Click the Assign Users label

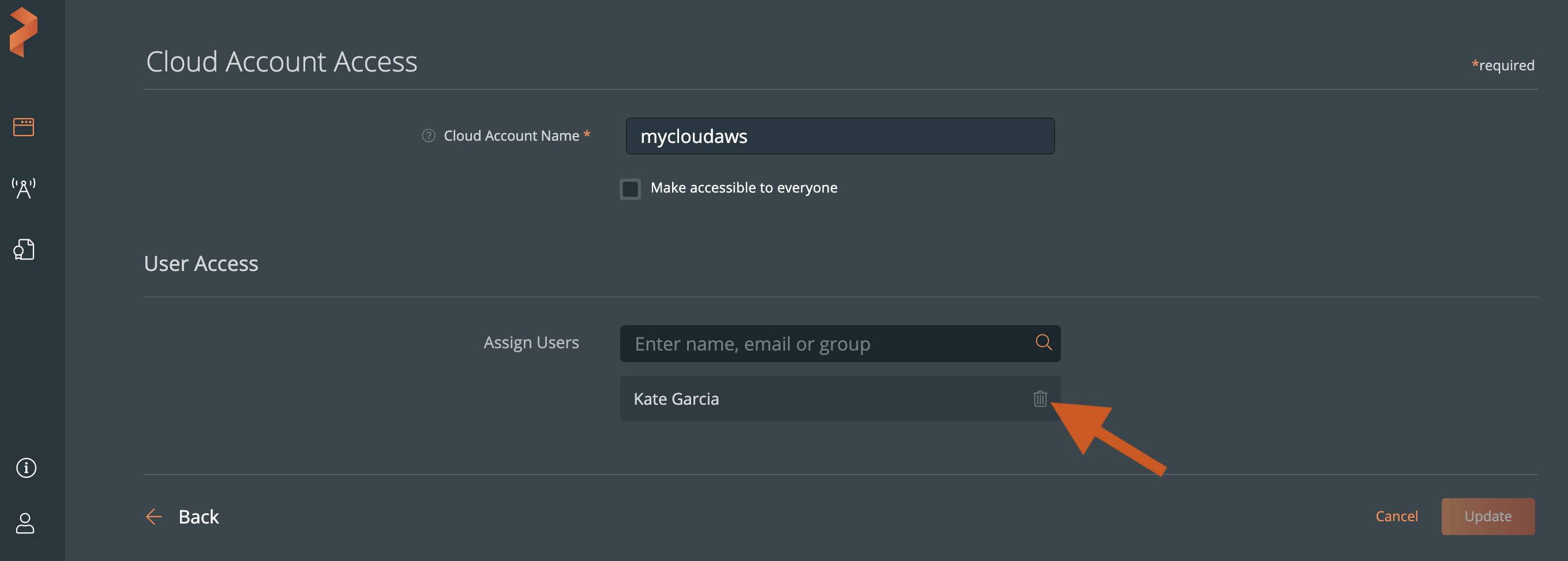[531, 342]
